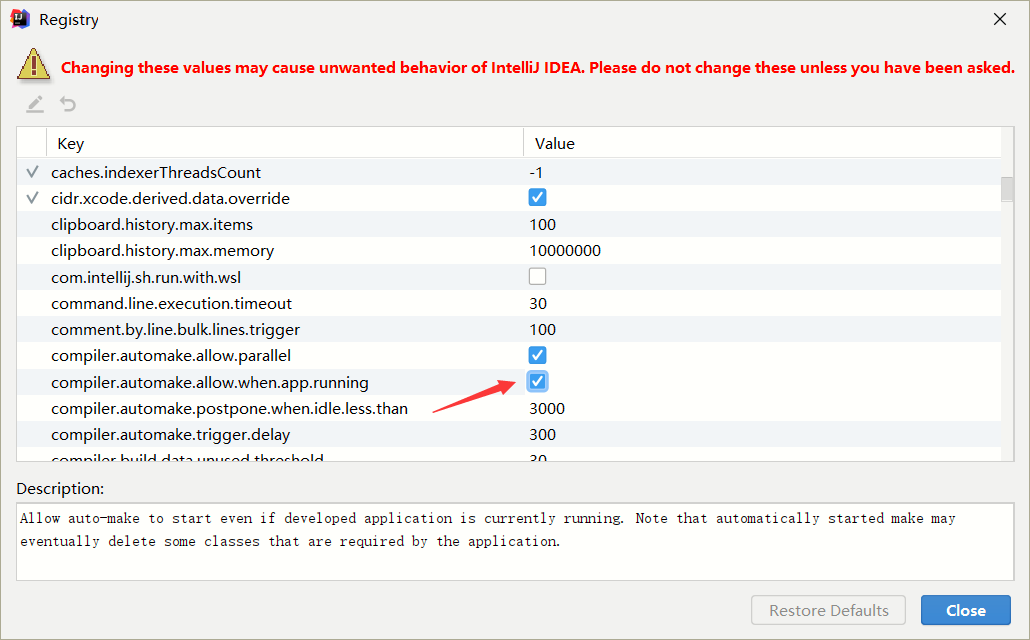
Task: Click the modified checkmark beside cidr.xcode.derived.data.override
Action: point(32,198)
